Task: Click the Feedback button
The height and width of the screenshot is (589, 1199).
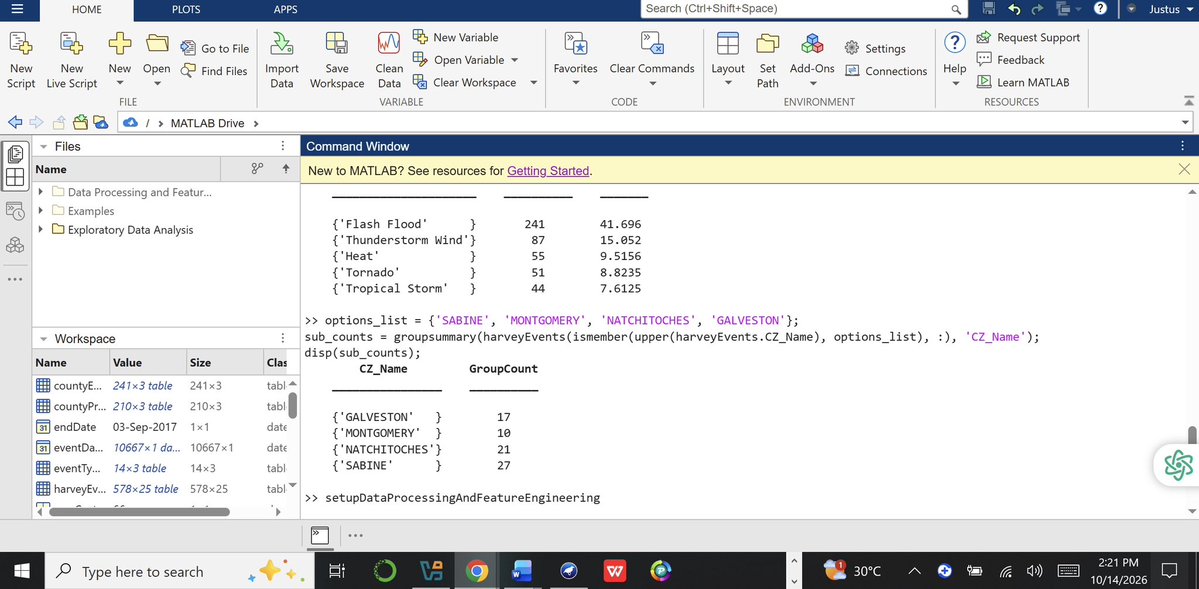Action: pyautogui.click(x=1011, y=60)
